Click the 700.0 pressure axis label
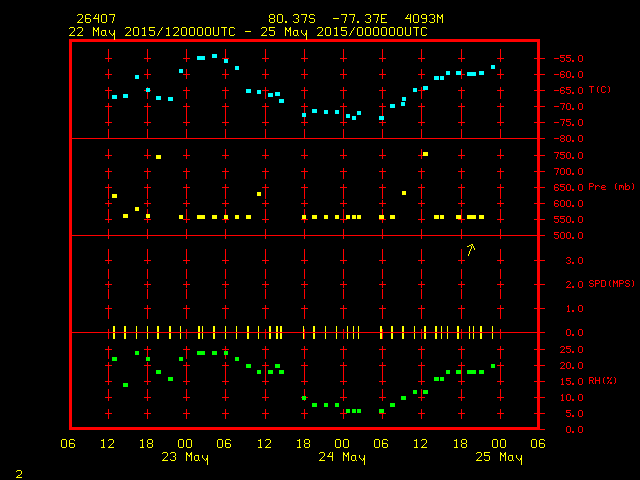Viewport: 640px width, 480px height. (x=569, y=172)
